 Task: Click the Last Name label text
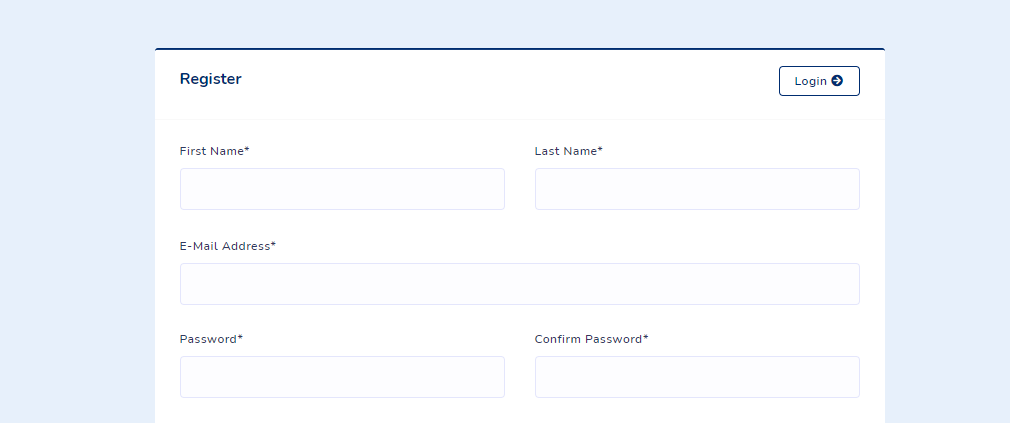(x=568, y=151)
